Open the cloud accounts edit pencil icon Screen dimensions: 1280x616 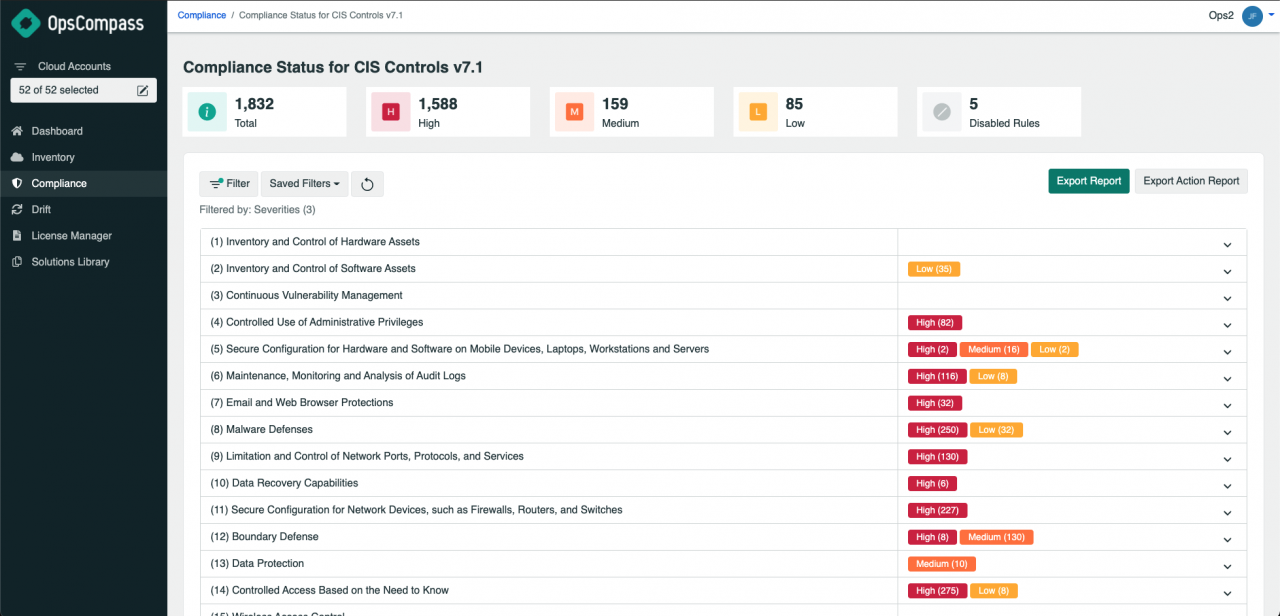pyautogui.click(x=143, y=90)
